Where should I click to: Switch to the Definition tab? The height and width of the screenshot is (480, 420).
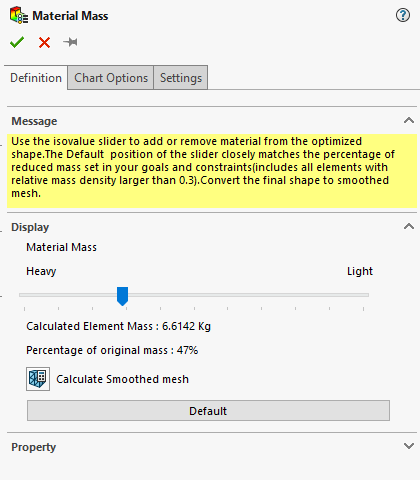point(36,78)
